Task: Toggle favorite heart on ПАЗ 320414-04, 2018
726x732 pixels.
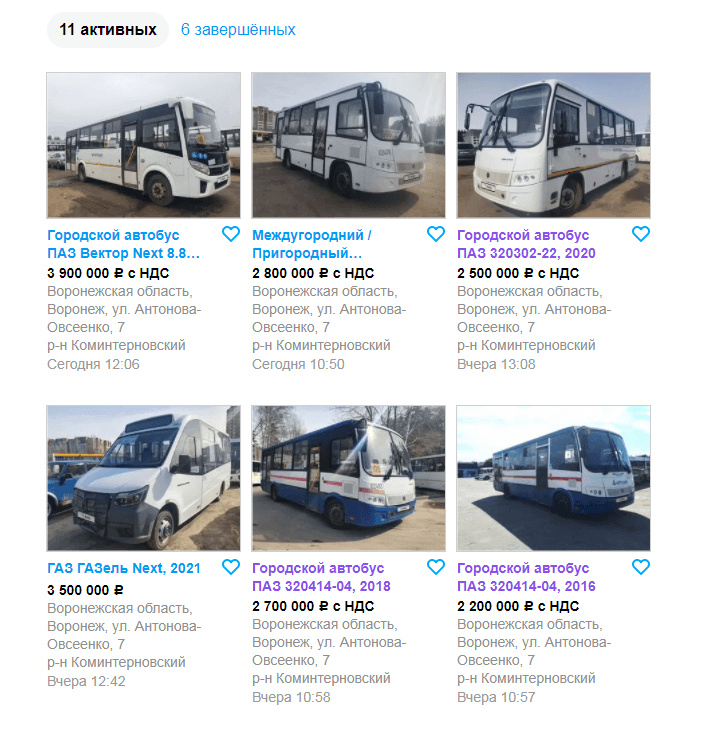Action: [x=436, y=567]
